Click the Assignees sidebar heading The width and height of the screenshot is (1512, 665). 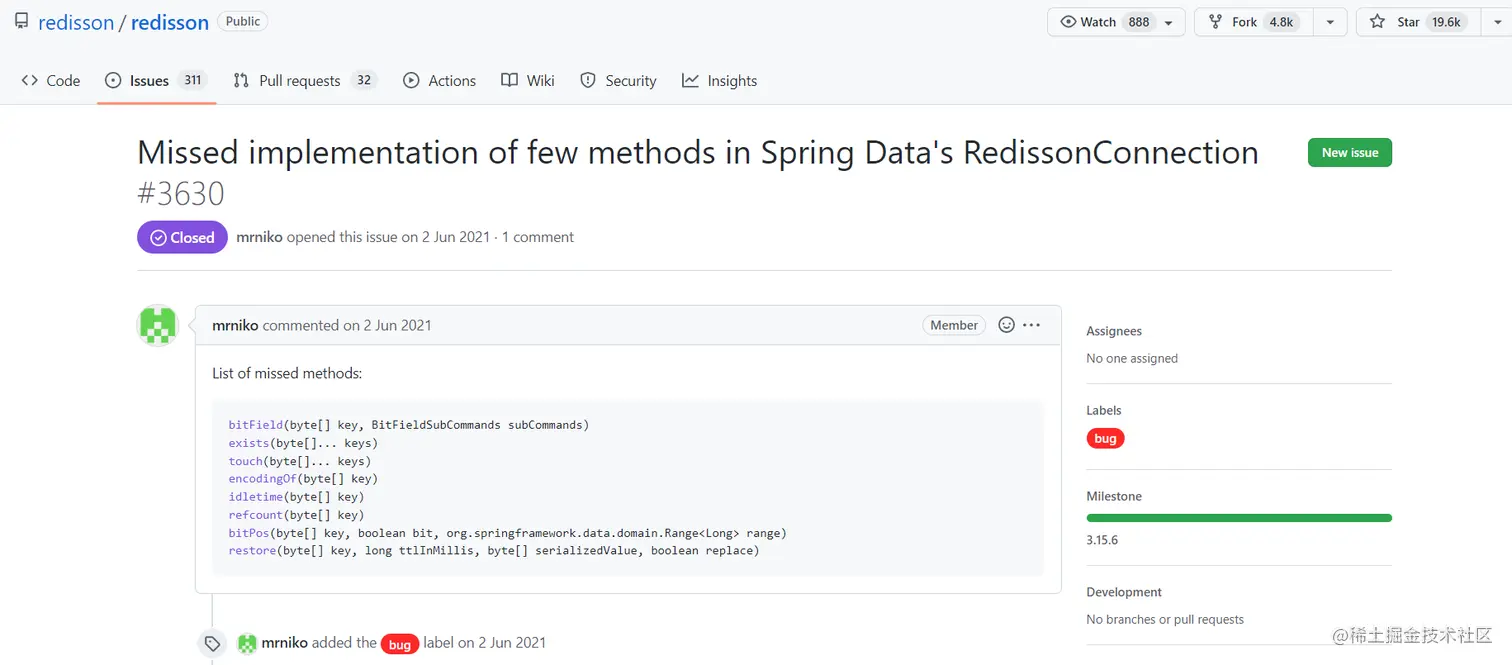pos(1114,331)
